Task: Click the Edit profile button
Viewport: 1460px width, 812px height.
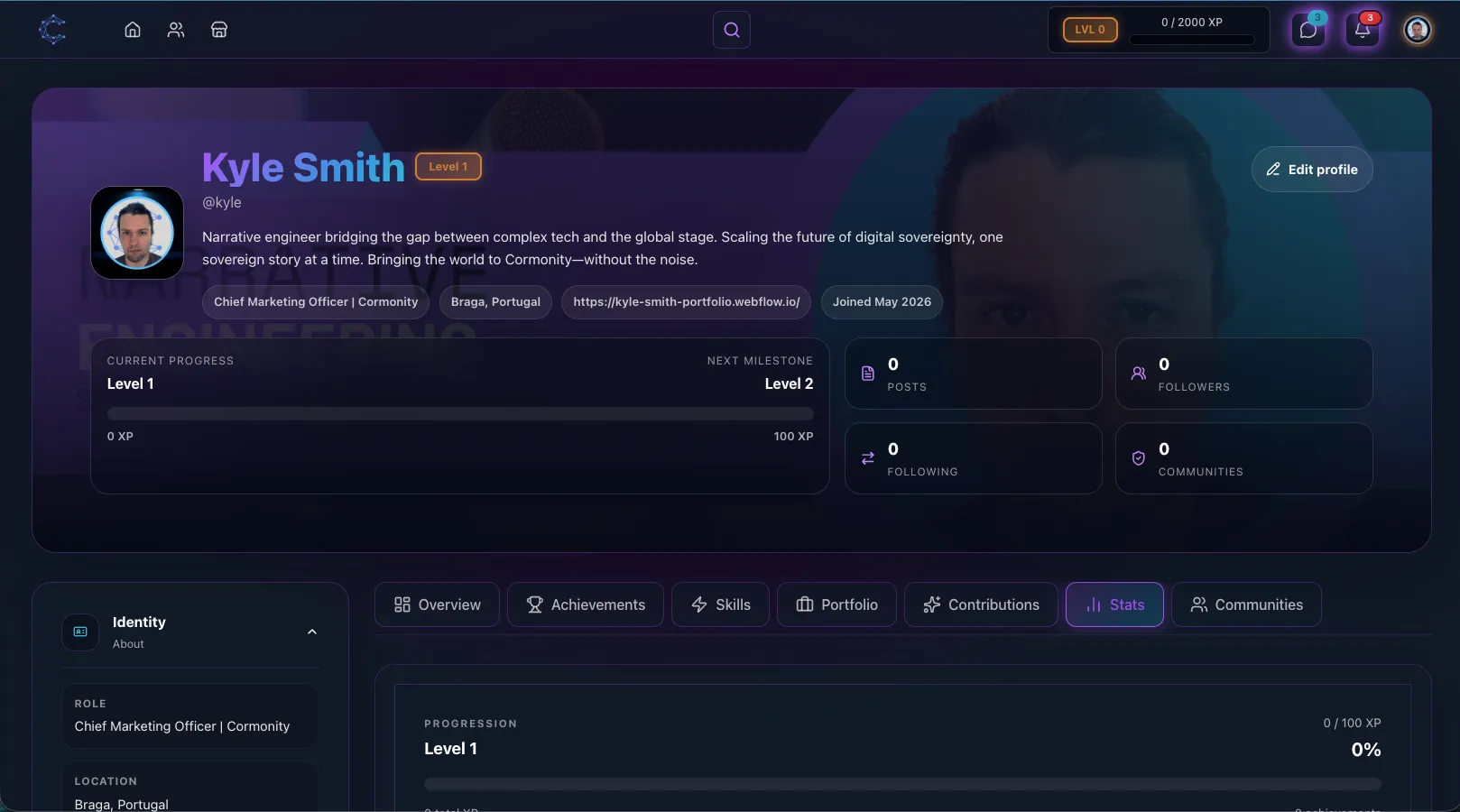Action: click(x=1312, y=170)
